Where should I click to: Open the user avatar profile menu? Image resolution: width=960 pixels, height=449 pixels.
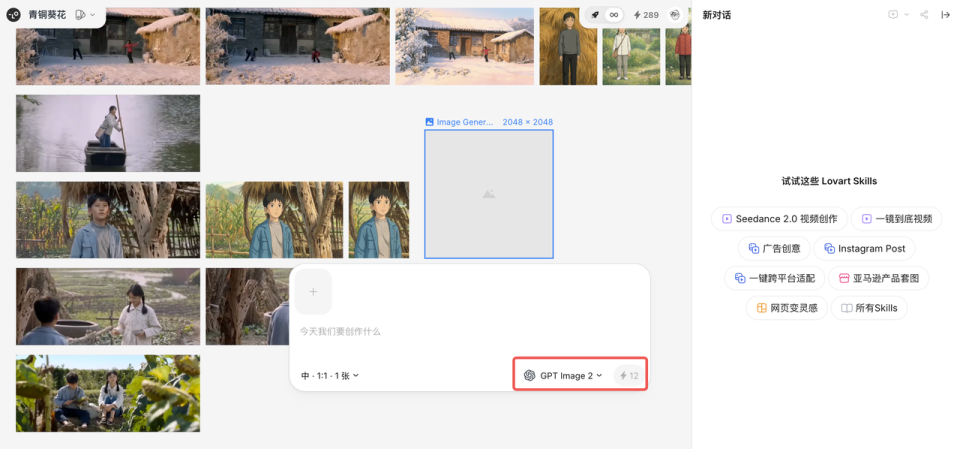[x=674, y=15]
